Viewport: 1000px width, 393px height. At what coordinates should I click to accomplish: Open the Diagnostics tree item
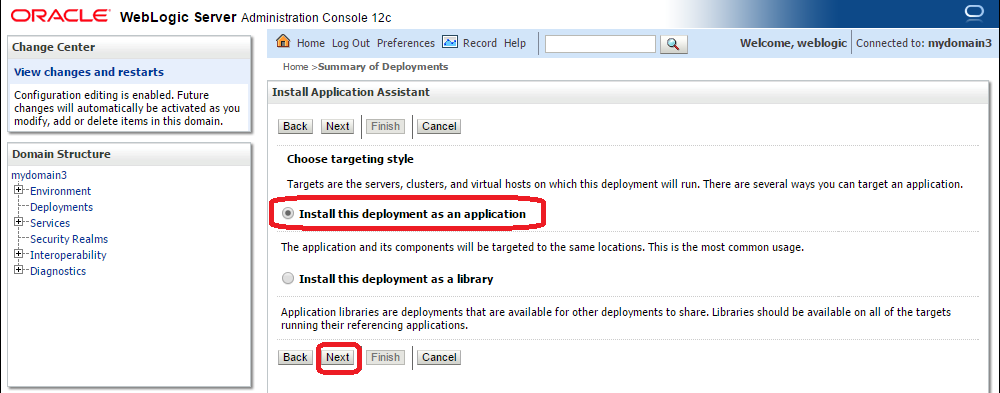(58, 271)
